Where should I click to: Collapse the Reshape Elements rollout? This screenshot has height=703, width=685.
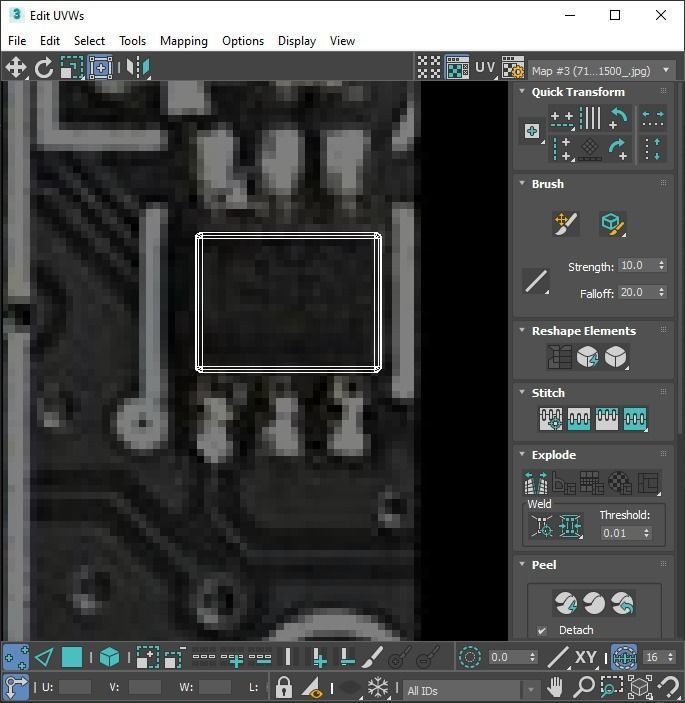[522, 330]
